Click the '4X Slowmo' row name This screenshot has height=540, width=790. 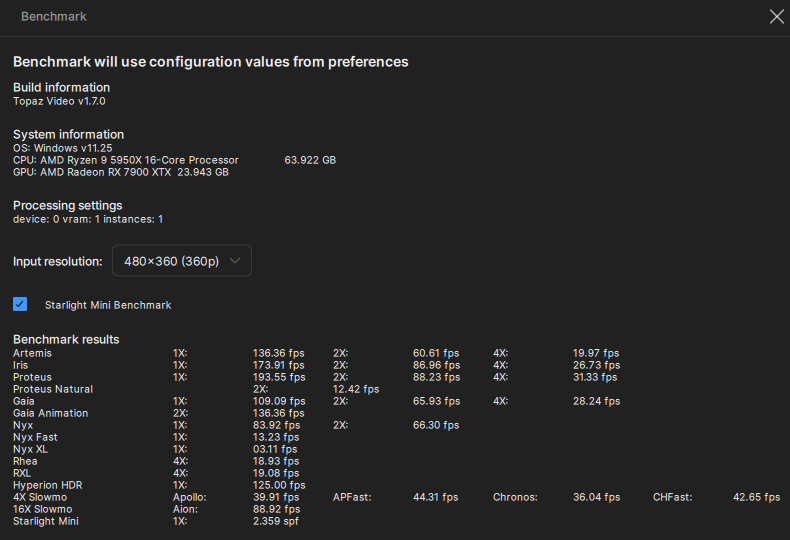[x=40, y=498]
